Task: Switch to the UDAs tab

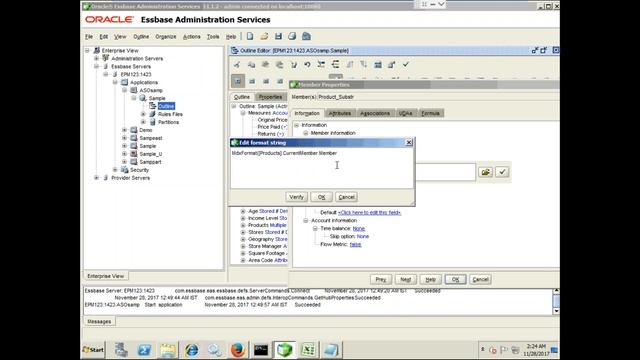Action: click(x=405, y=113)
